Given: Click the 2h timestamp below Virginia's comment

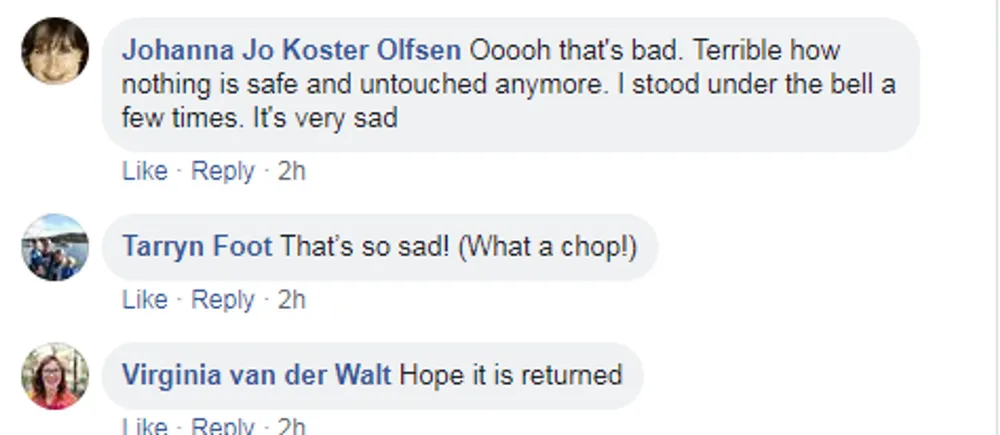Looking at the screenshot, I should pyautogui.click(x=291, y=427).
